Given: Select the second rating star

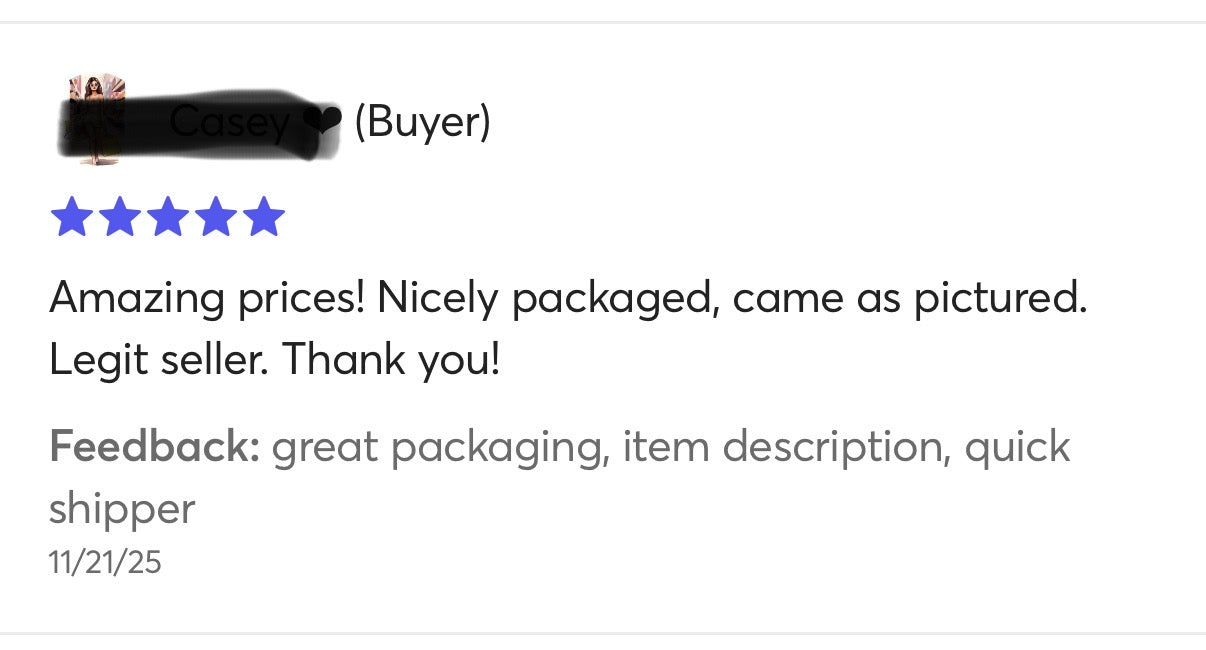Looking at the screenshot, I should [x=119, y=217].
